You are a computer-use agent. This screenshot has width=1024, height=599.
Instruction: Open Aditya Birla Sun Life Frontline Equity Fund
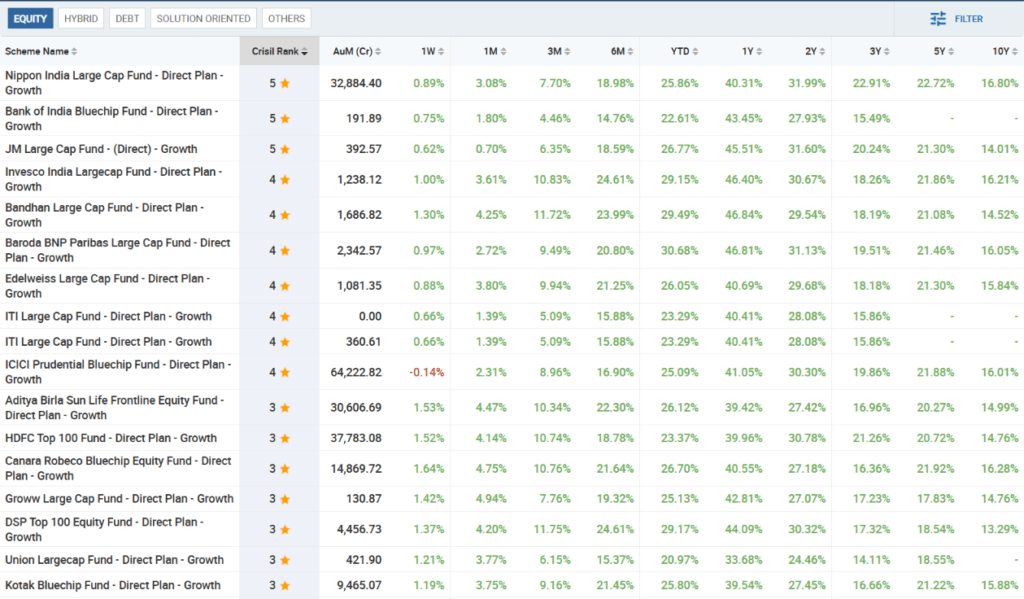point(114,408)
